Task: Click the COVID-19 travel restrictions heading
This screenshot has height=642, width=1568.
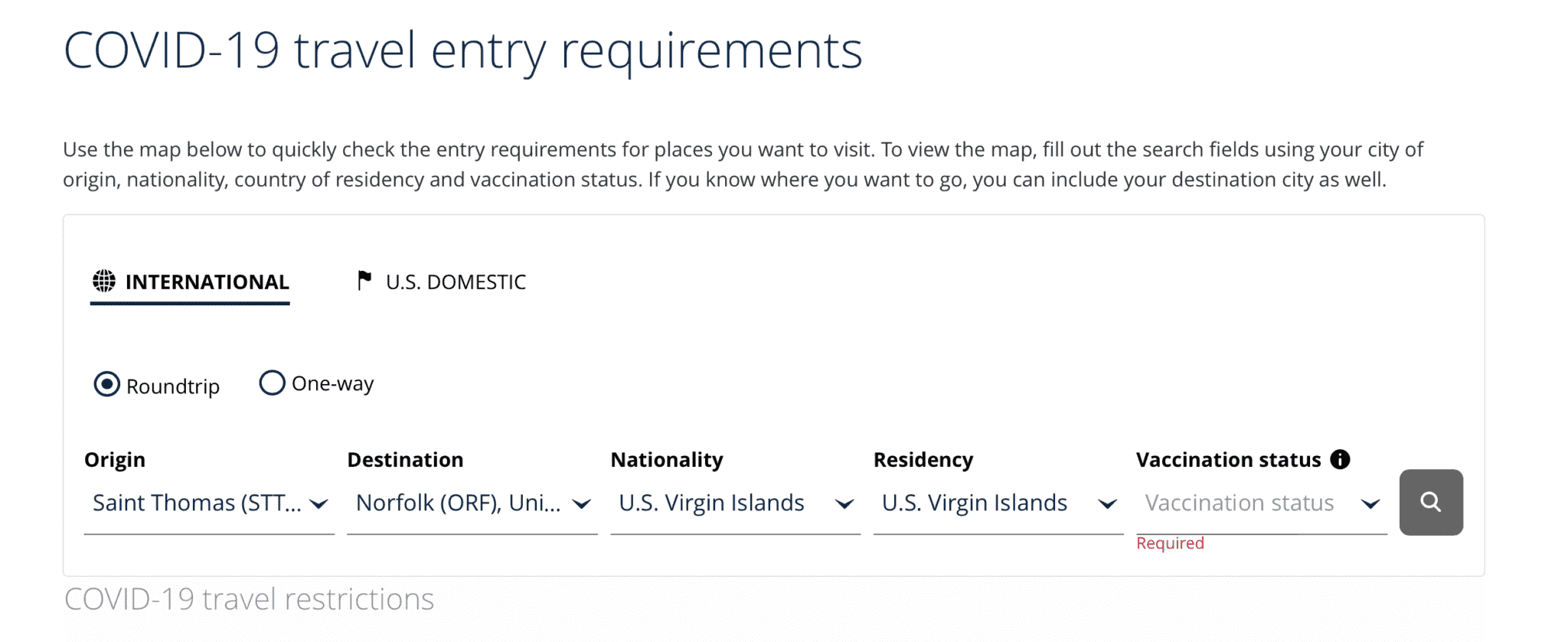Action: tap(249, 599)
